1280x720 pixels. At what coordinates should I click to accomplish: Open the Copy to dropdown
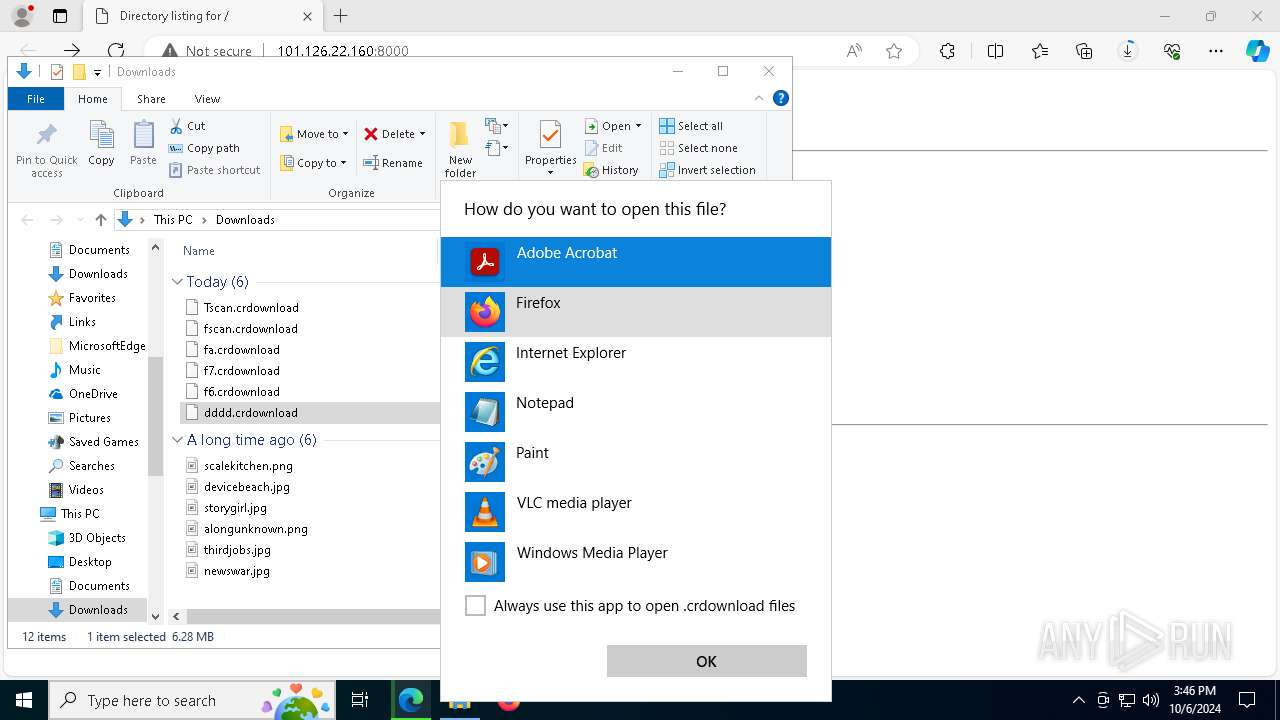click(313, 163)
